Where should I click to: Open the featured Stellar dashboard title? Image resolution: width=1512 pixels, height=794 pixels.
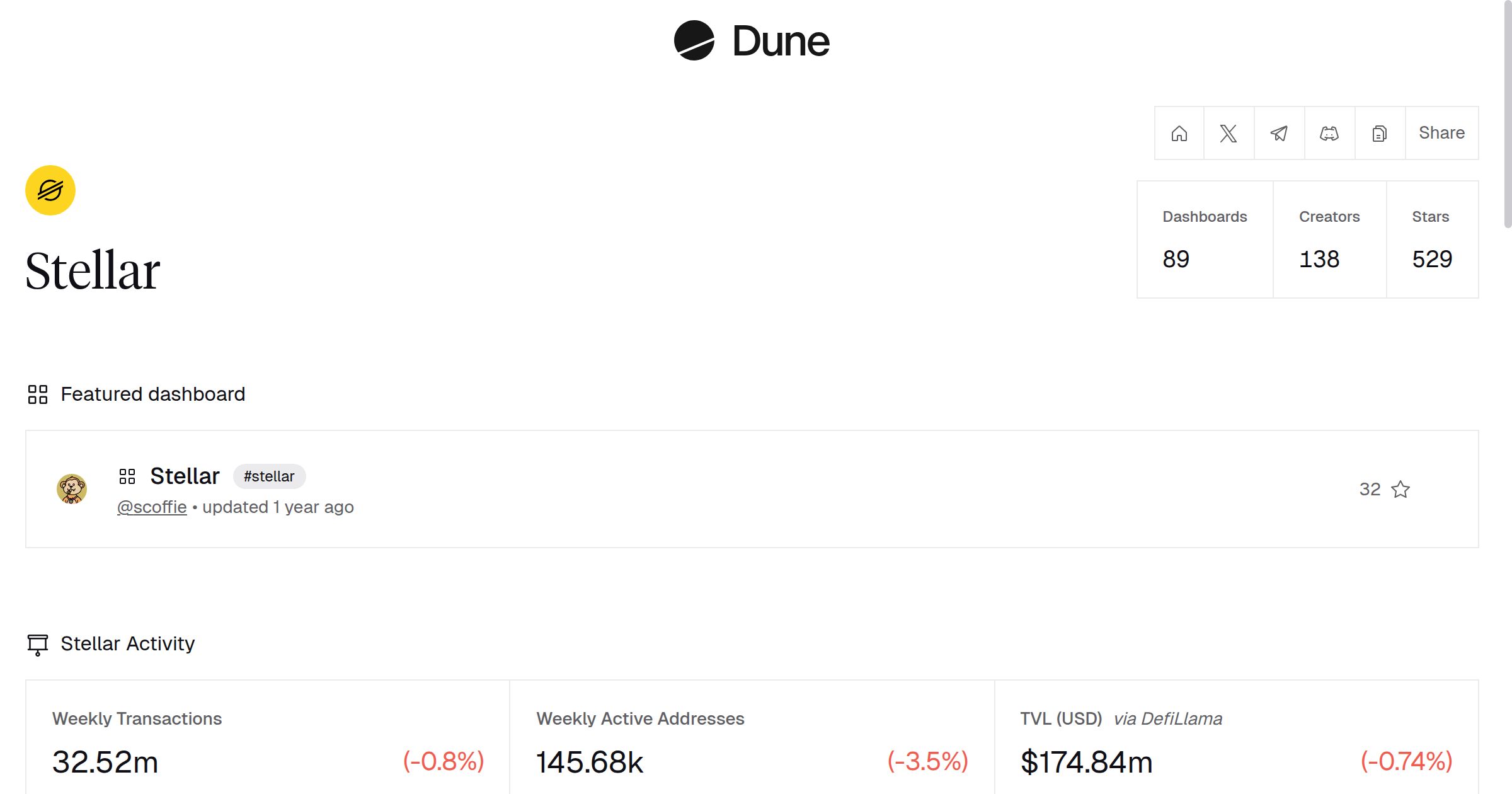pyautogui.click(x=185, y=476)
